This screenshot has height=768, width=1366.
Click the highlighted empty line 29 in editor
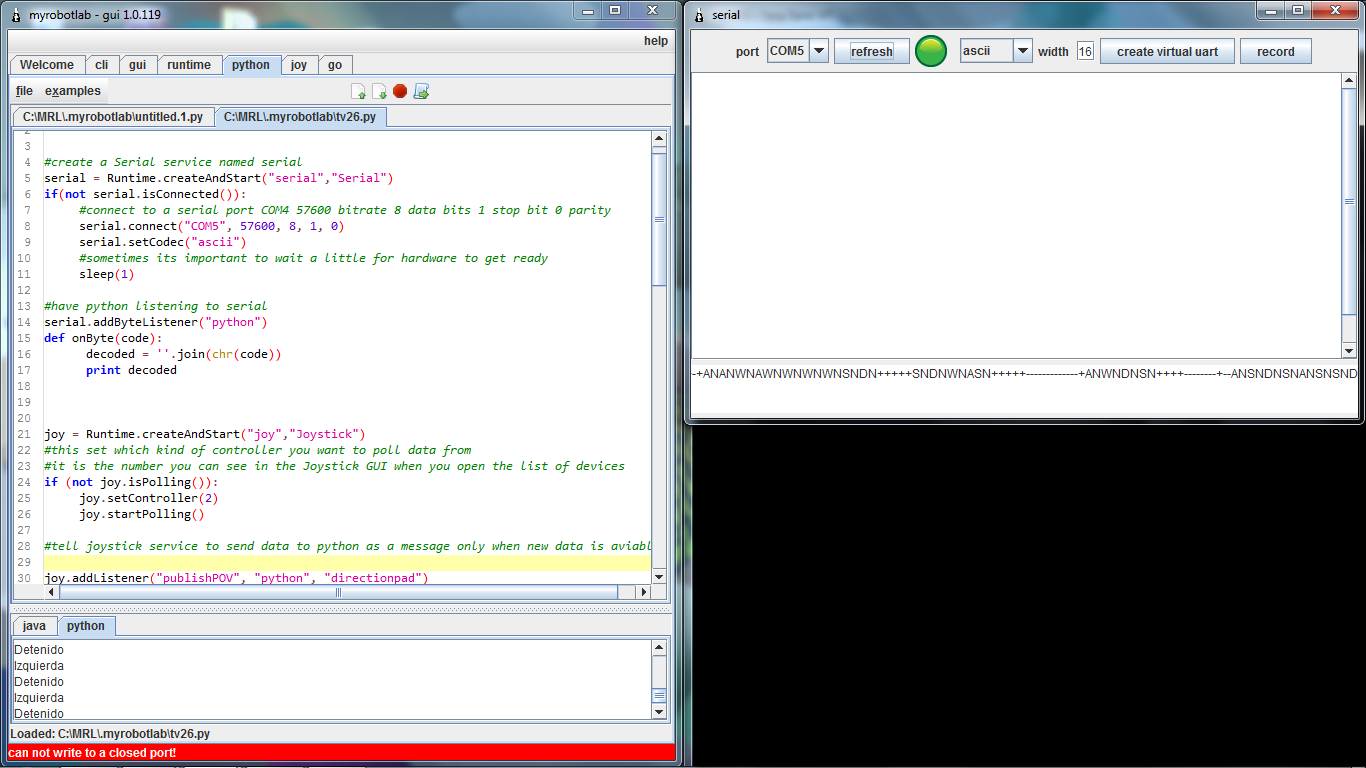pyautogui.click(x=347, y=562)
